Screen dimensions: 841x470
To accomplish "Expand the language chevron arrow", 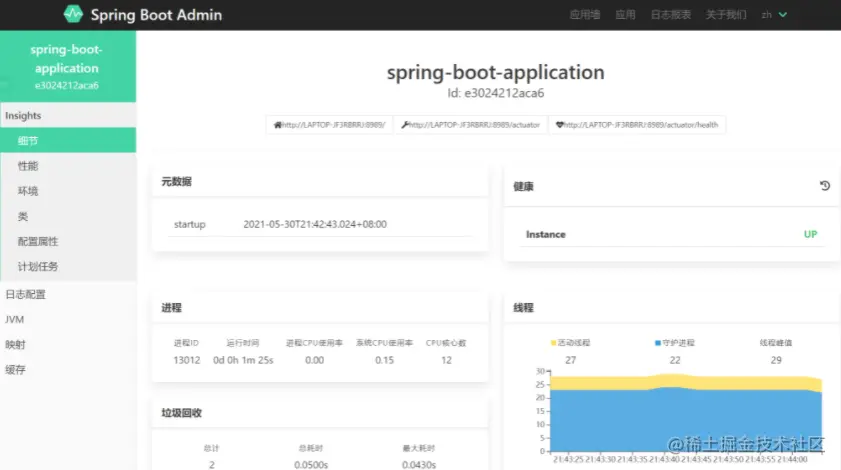I will [783, 15].
